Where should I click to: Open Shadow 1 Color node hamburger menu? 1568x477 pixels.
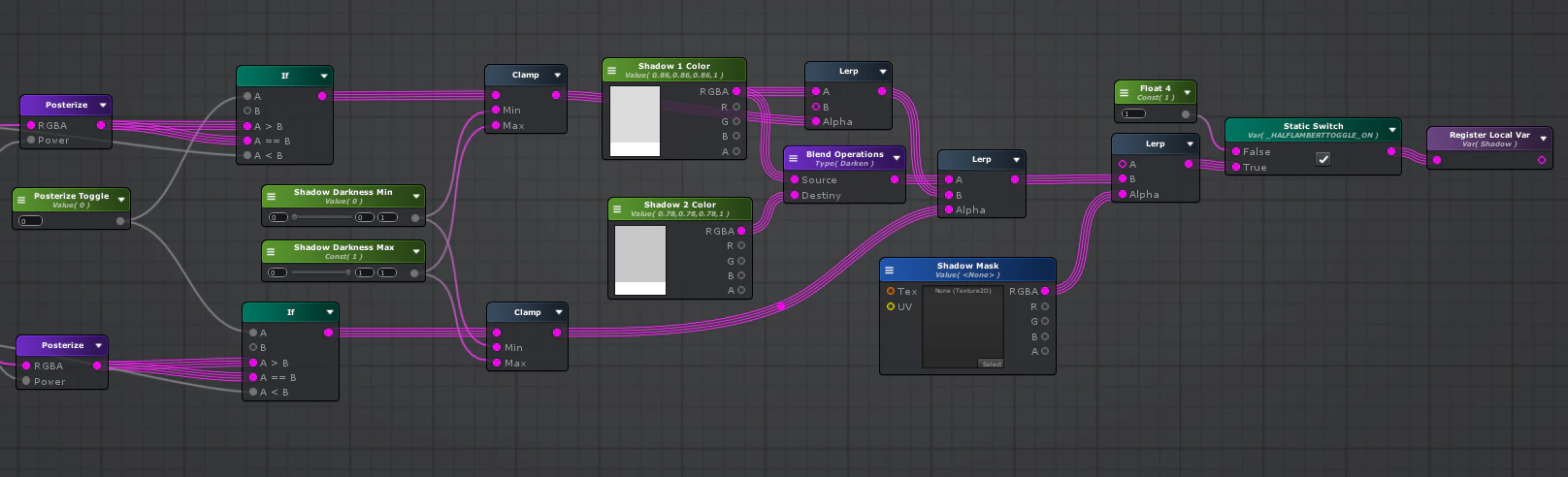point(611,70)
